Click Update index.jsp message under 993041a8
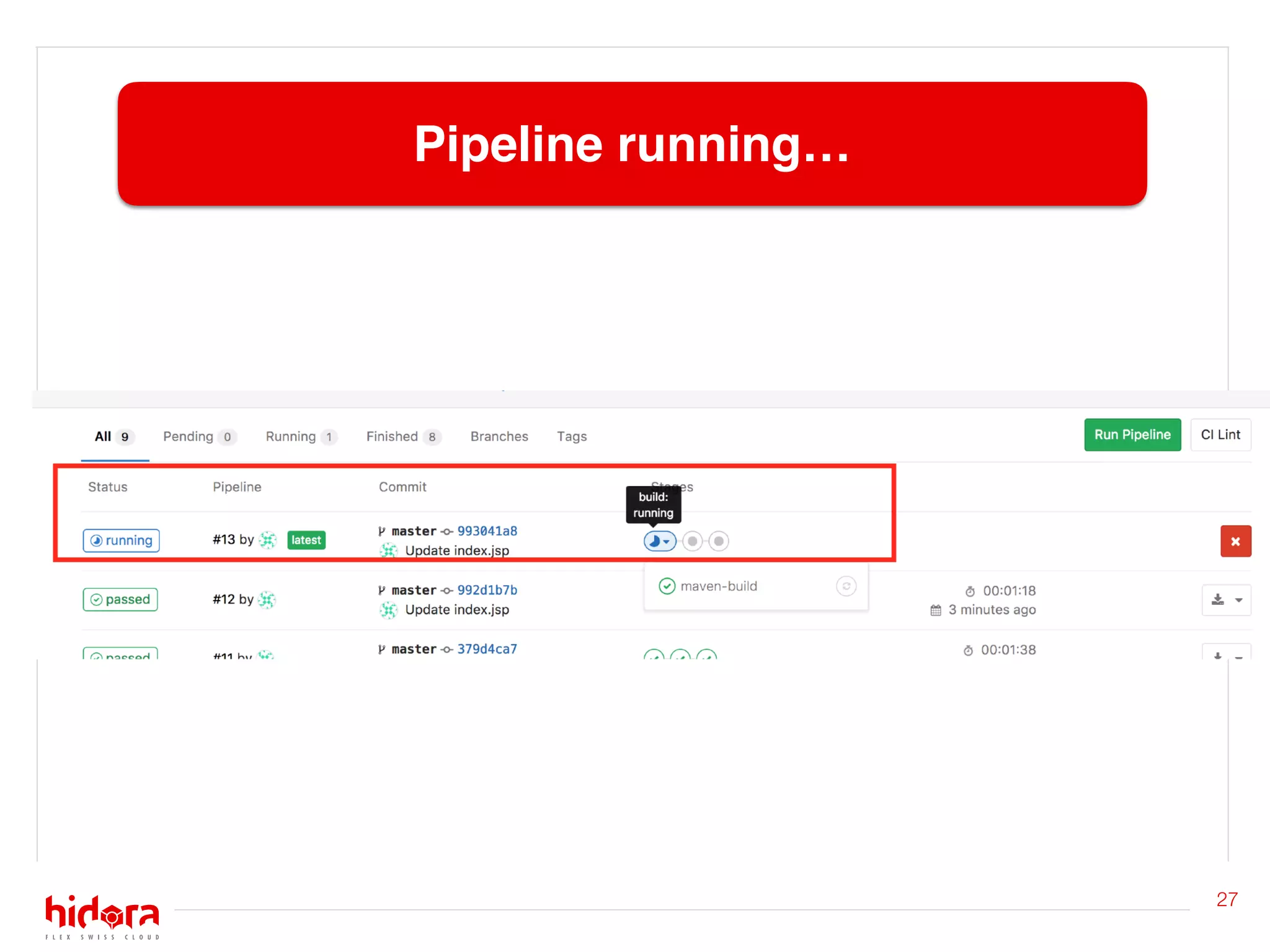The width and height of the screenshot is (1270, 952). [457, 550]
